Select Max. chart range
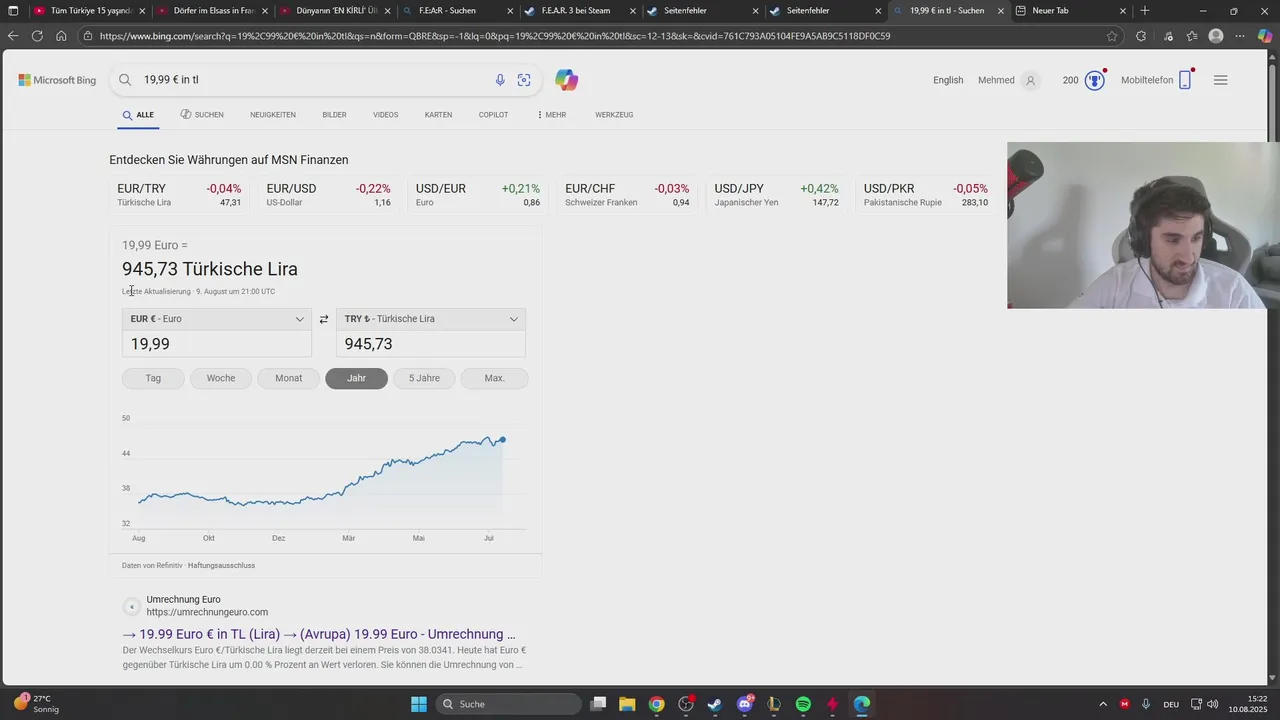Screen dimensions: 1280x720 point(494,378)
